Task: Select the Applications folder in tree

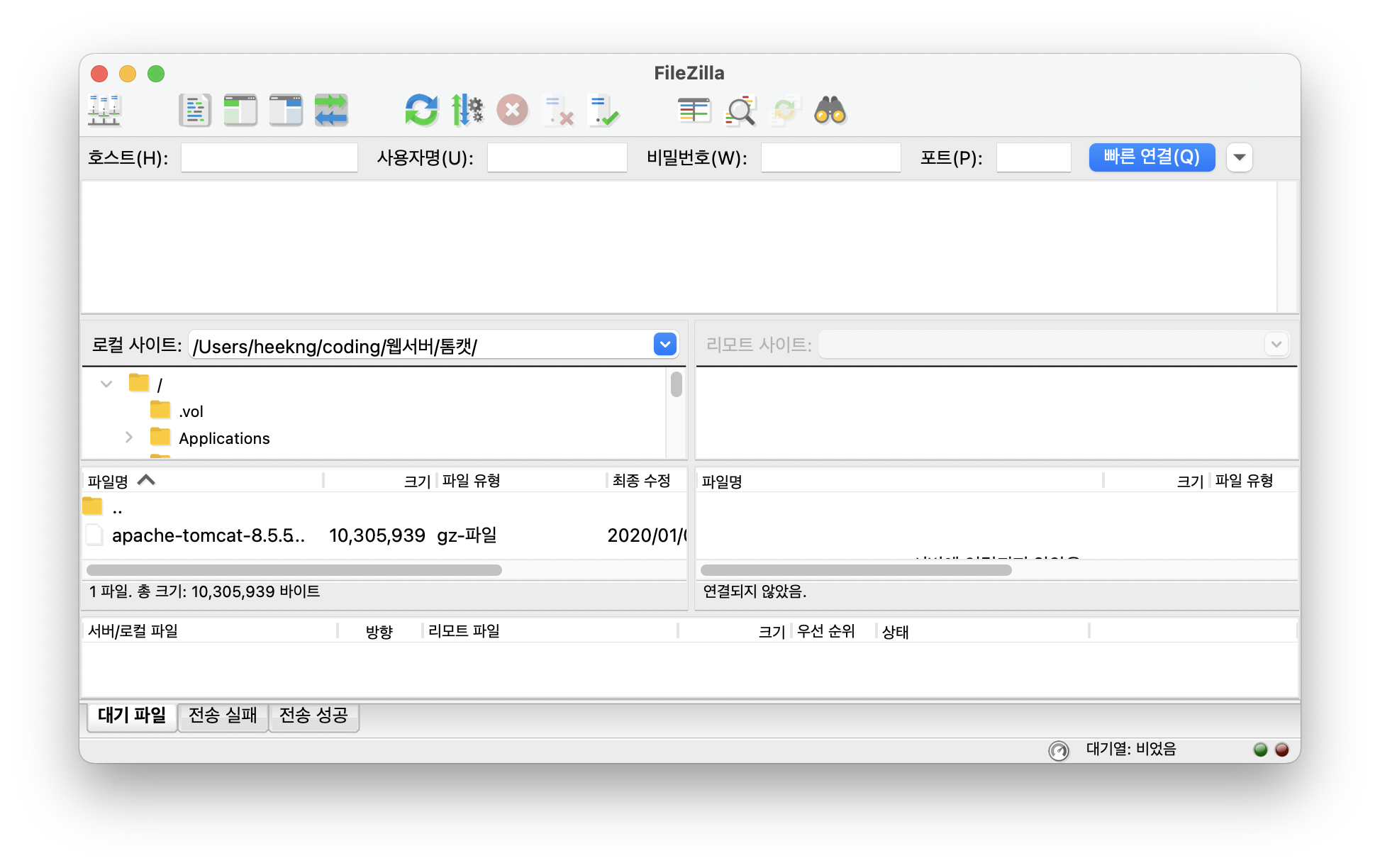Action: click(224, 438)
